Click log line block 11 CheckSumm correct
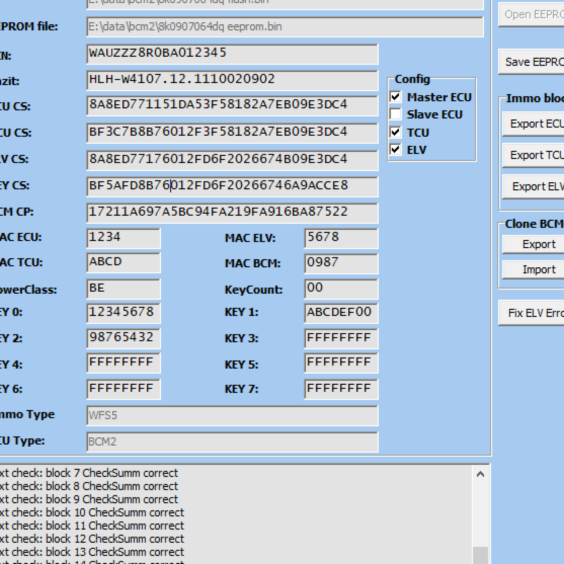The width and height of the screenshot is (564, 564). (x=92, y=526)
